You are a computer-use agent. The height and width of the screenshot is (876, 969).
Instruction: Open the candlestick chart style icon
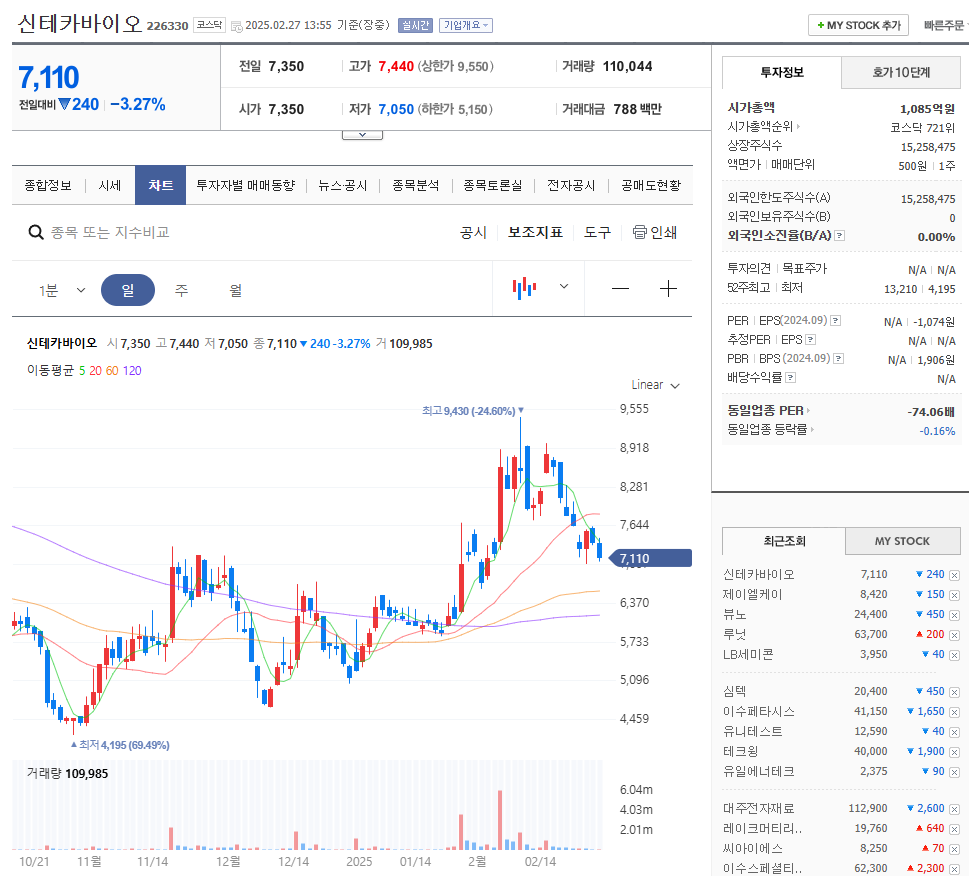coord(524,287)
